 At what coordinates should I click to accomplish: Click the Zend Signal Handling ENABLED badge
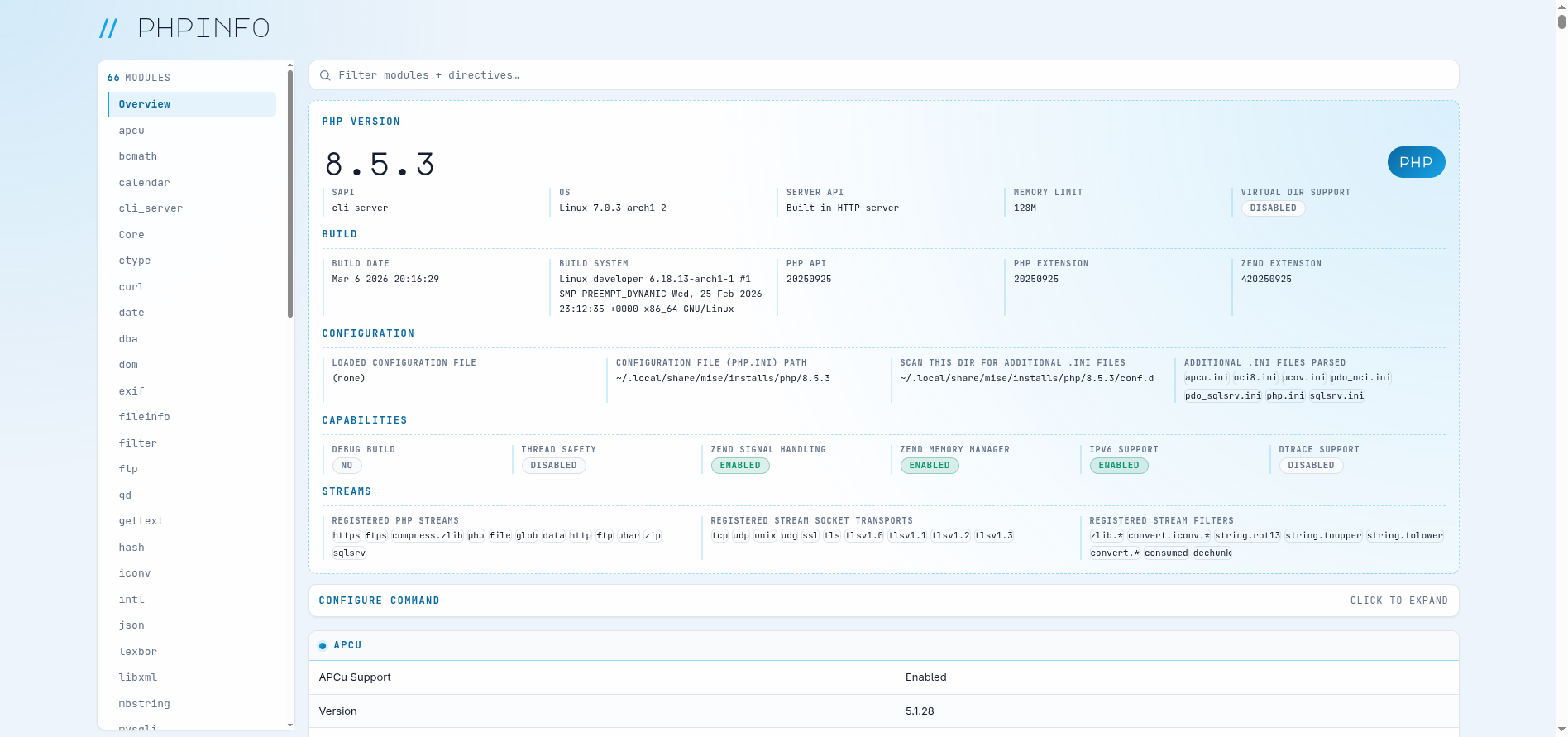(740, 466)
